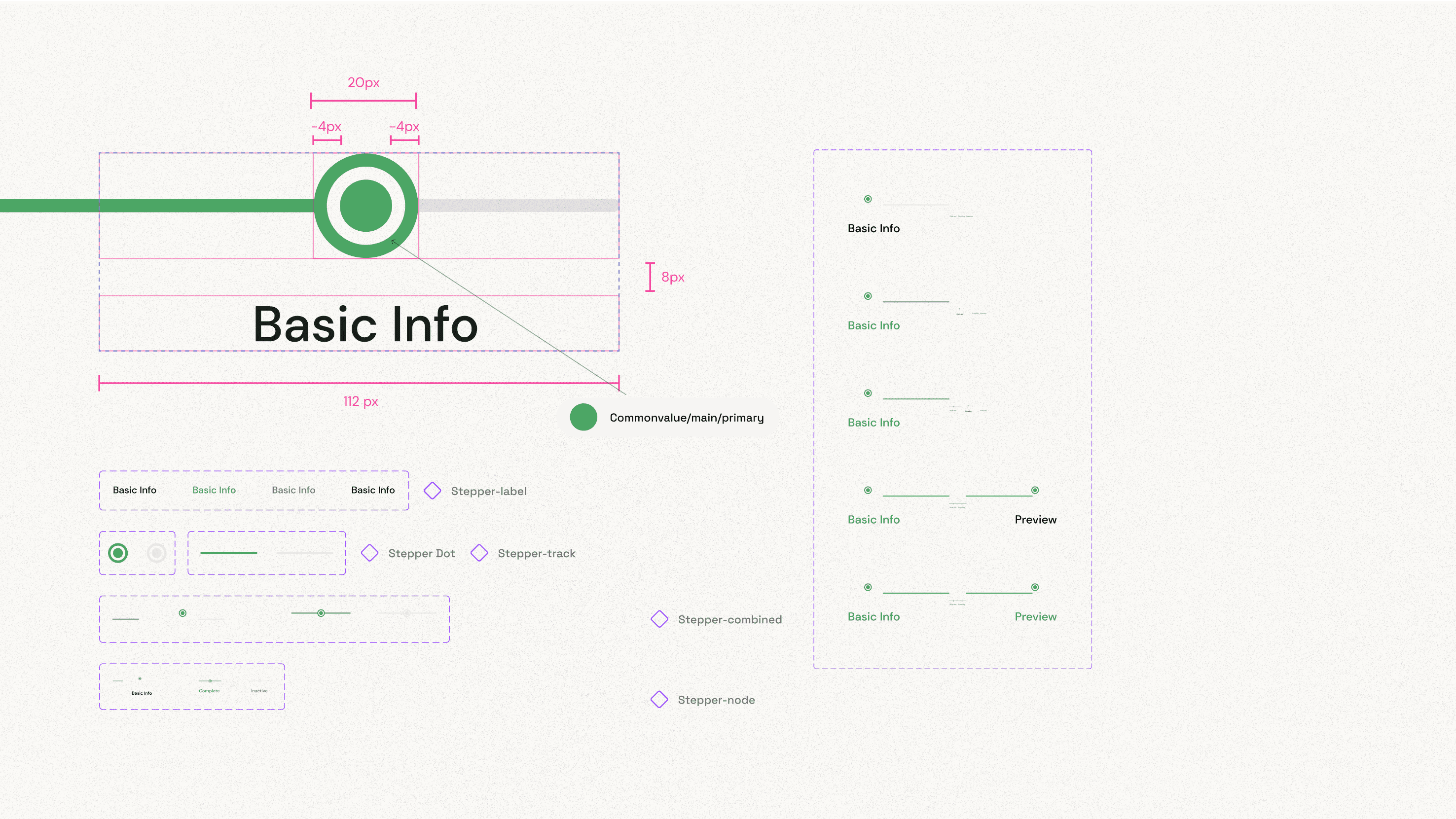This screenshot has width=1456, height=819.
Task: Click the Stepper Dot diamond icon
Action: pos(369,553)
